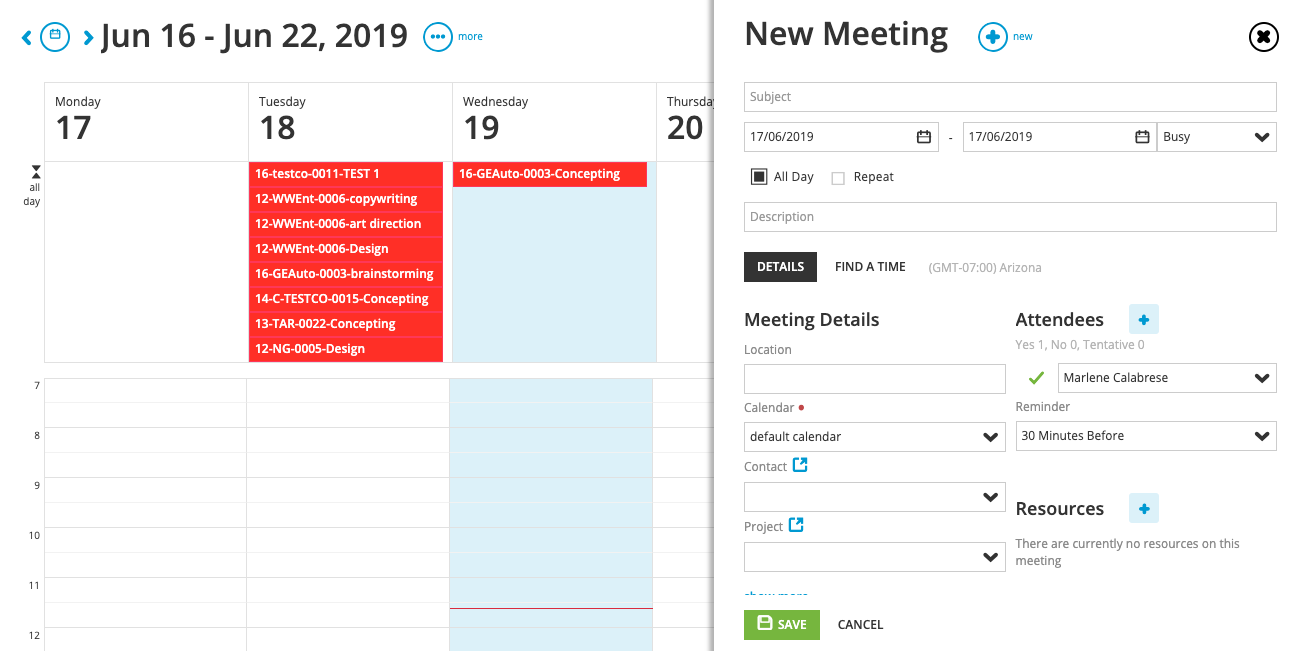Add a resource with plus icon

pyautogui.click(x=1144, y=508)
